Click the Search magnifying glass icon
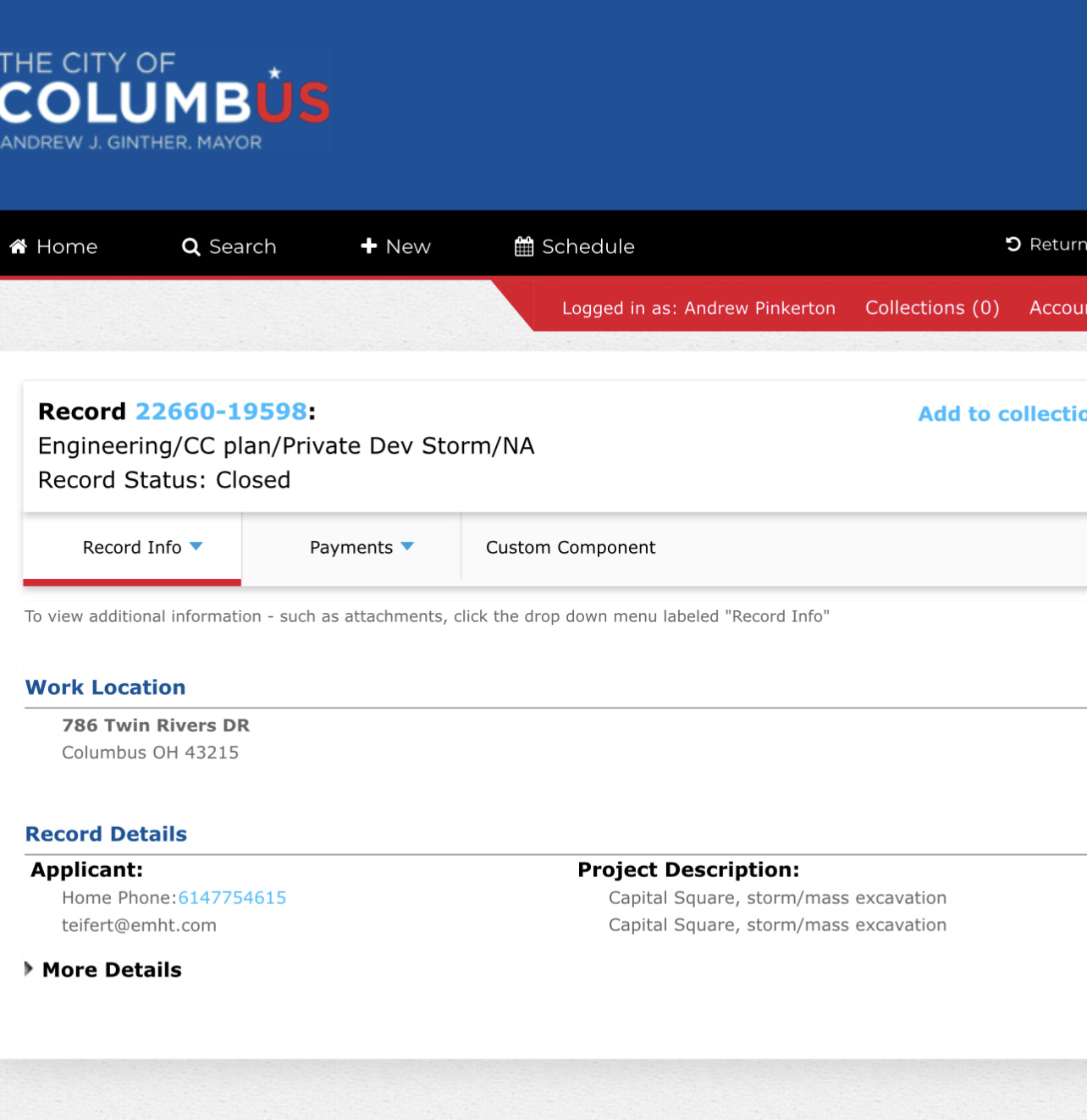 tap(191, 246)
